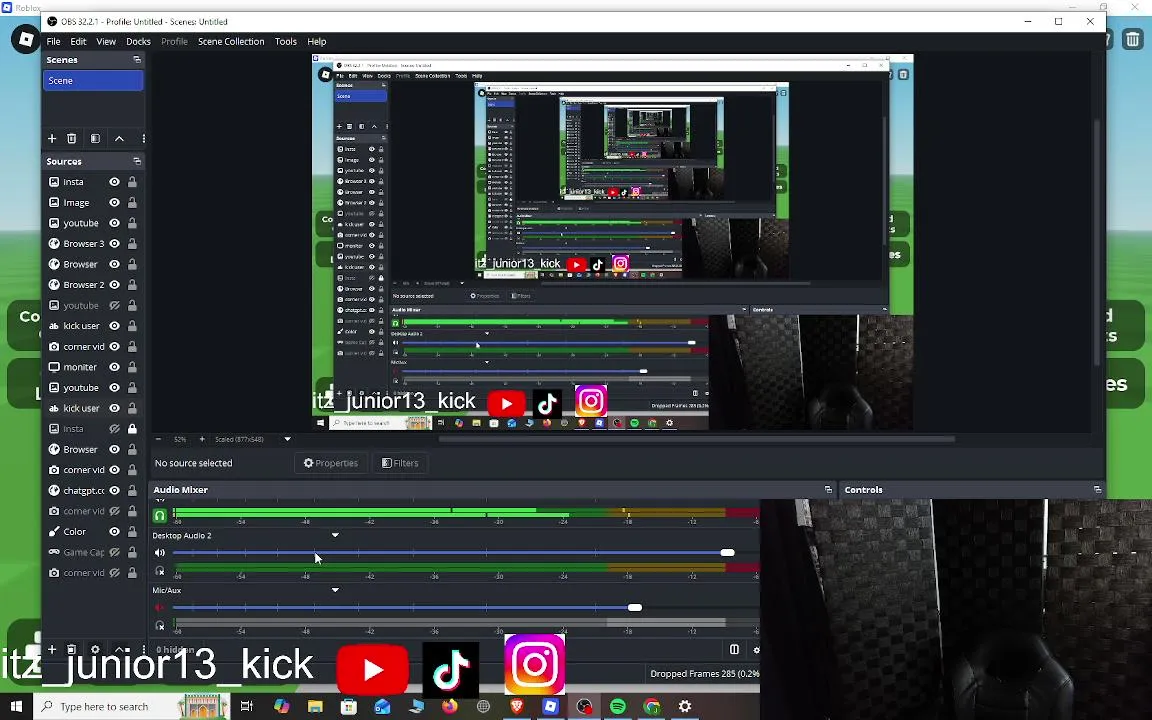Viewport: 1152px width, 720px height.
Task: Click the No source selected label
Action: (x=193, y=463)
